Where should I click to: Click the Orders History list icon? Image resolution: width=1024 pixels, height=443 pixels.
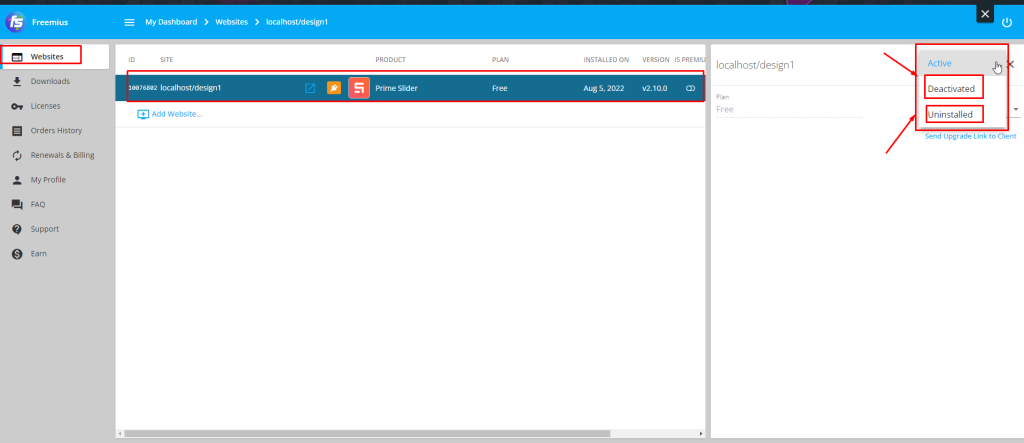(x=18, y=131)
